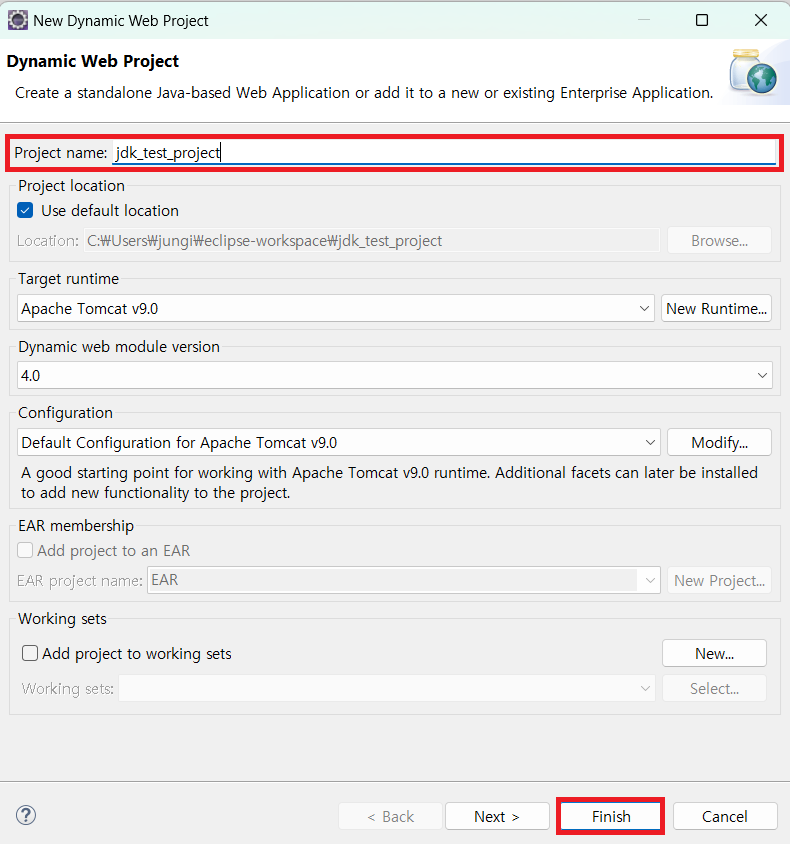The height and width of the screenshot is (844, 791).
Task: Expand the Configuration dropdown
Action: pyautogui.click(x=338, y=442)
